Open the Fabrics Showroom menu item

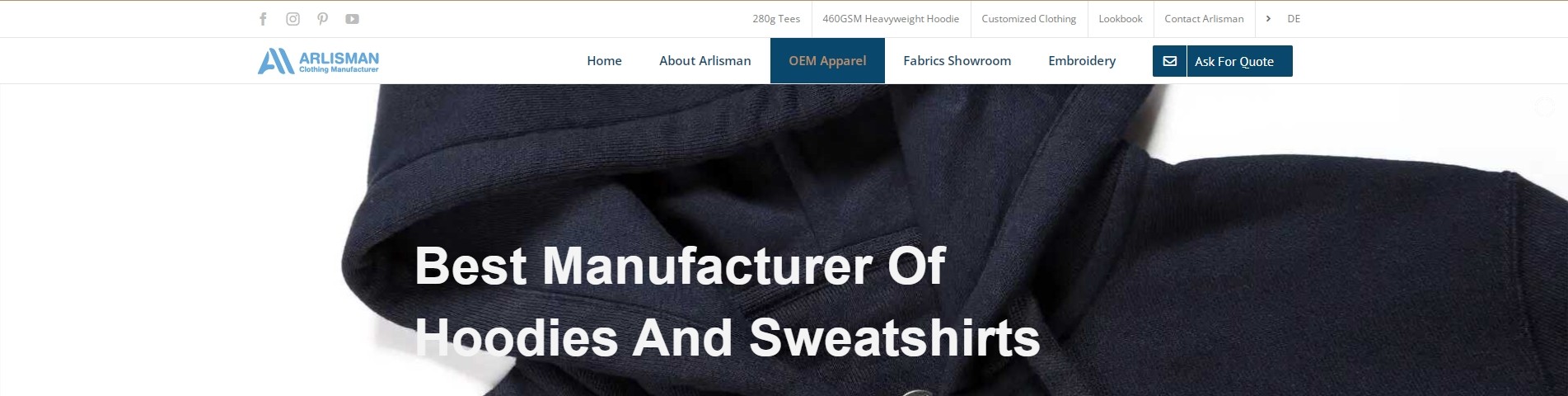[957, 61]
